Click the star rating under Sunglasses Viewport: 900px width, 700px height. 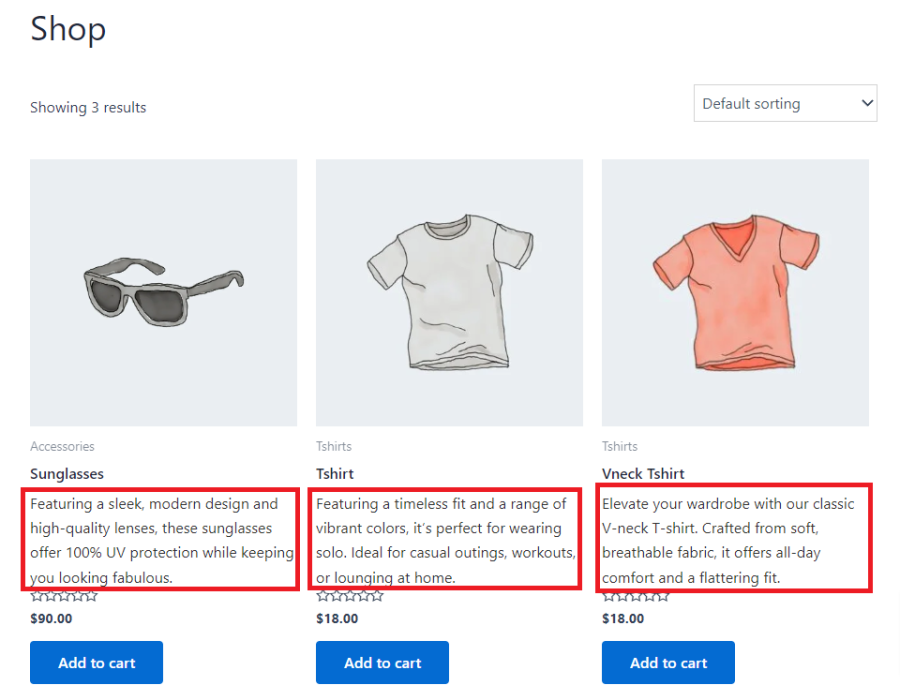64,597
